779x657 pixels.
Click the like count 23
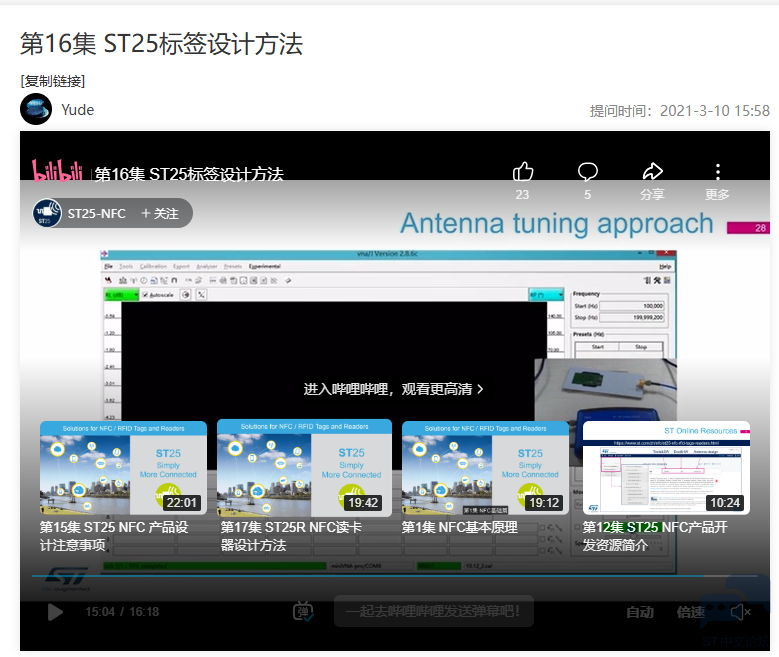pos(522,195)
